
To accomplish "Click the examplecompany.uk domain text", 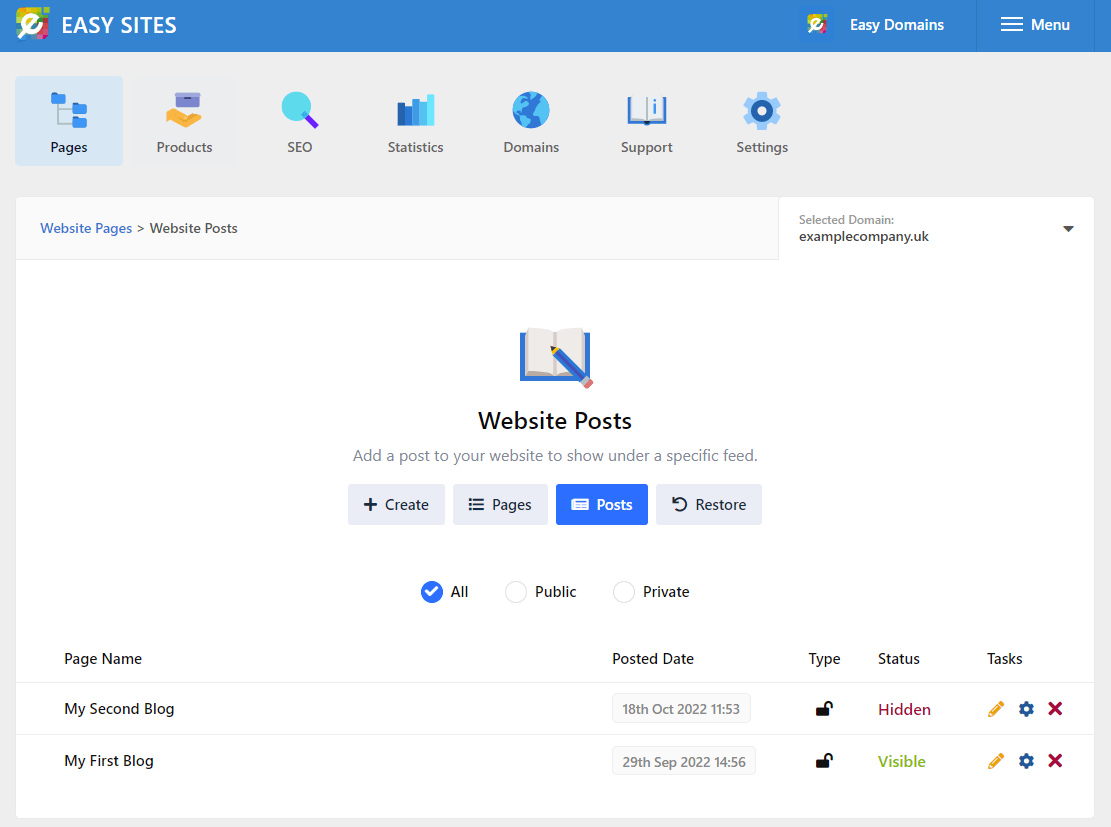I will coord(864,237).
